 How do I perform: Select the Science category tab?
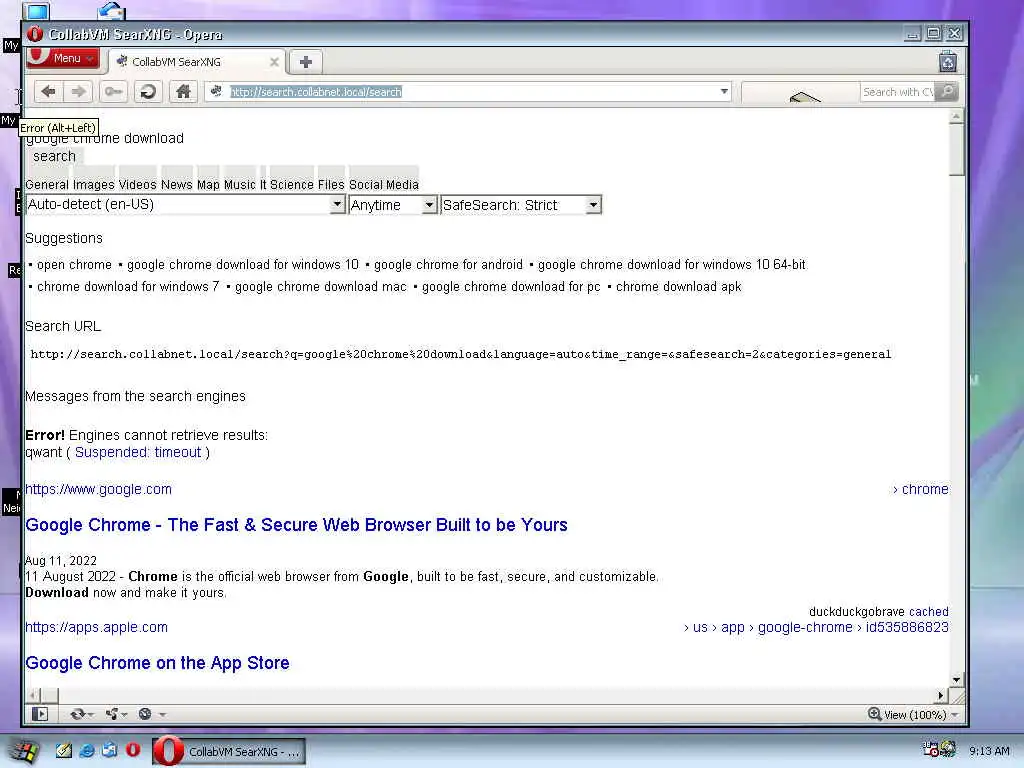pos(292,185)
